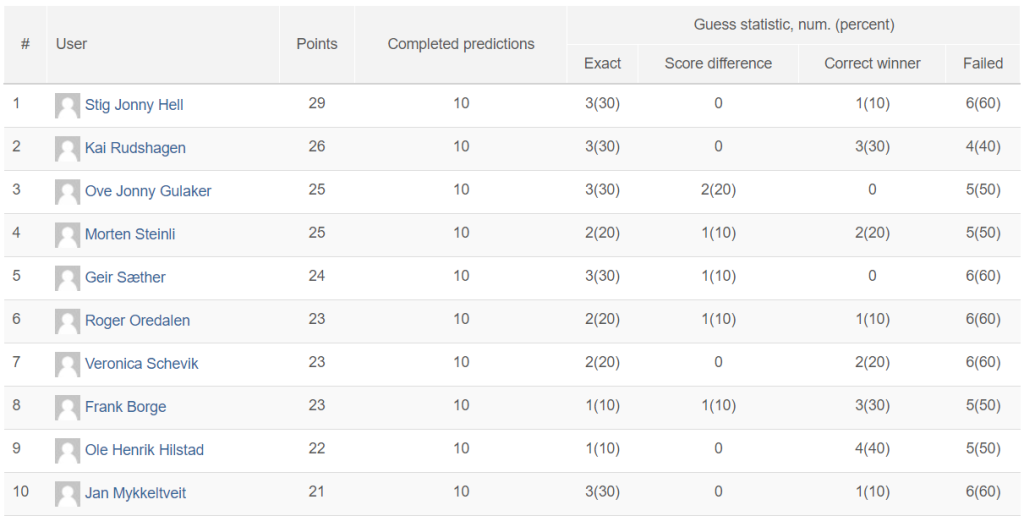Click Frank Borge's avatar thumbnail
The image size is (1024, 516).
(x=67, y=408)
